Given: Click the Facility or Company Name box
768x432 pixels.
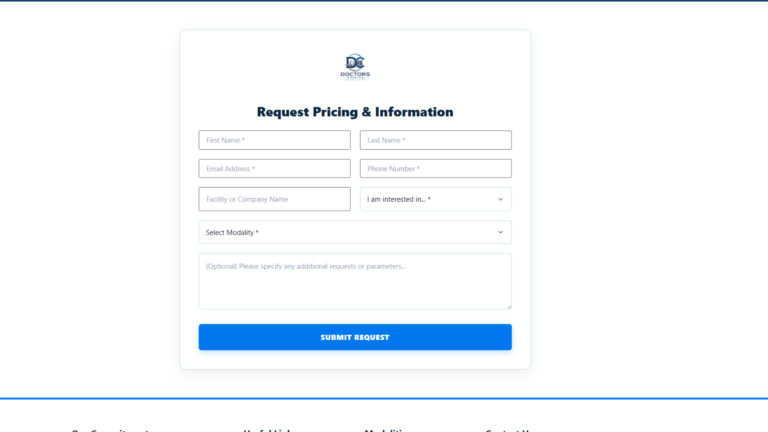Looking at the screenshot, I should (x=274, y=199).
